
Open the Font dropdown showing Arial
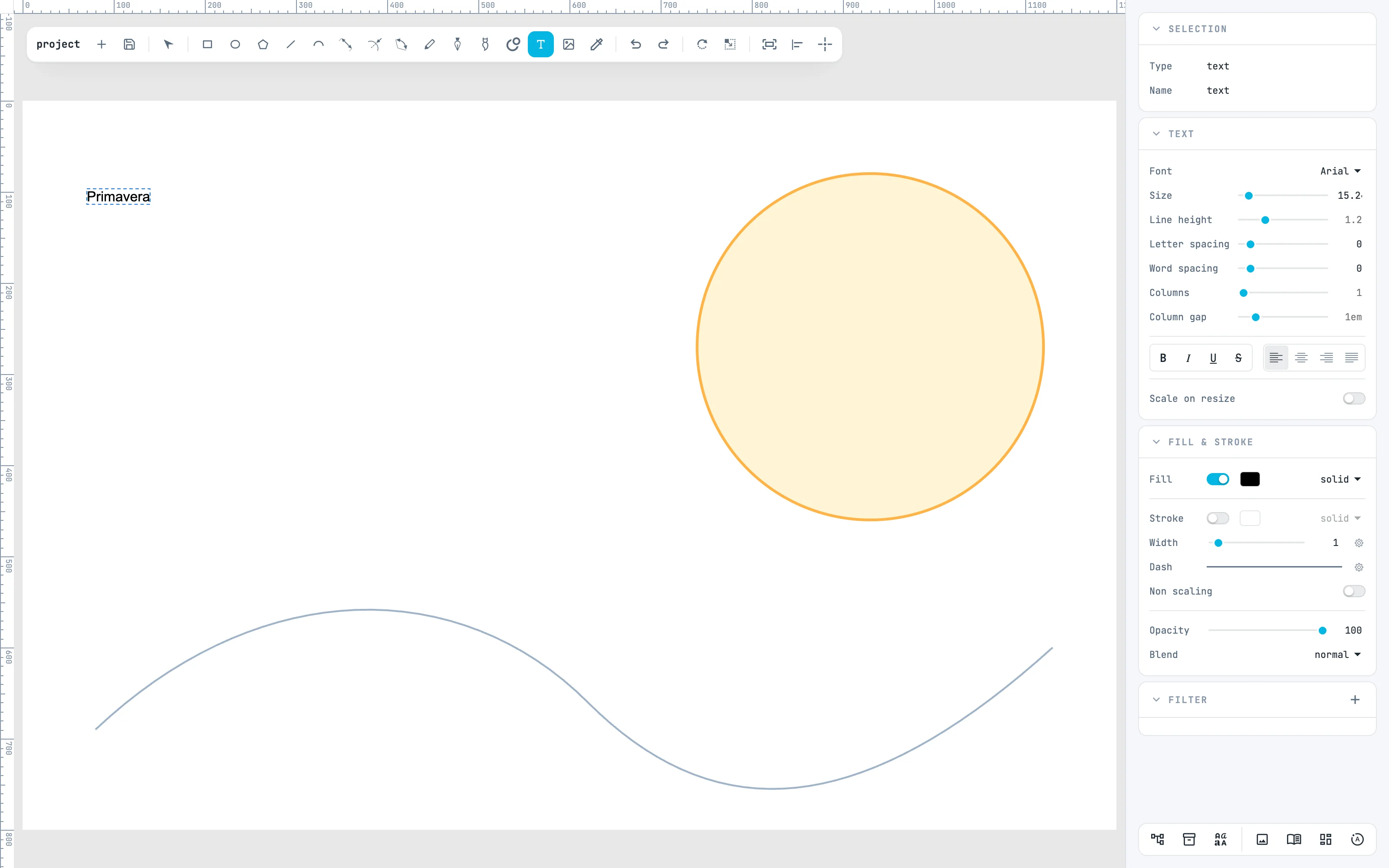(1340, 171)
